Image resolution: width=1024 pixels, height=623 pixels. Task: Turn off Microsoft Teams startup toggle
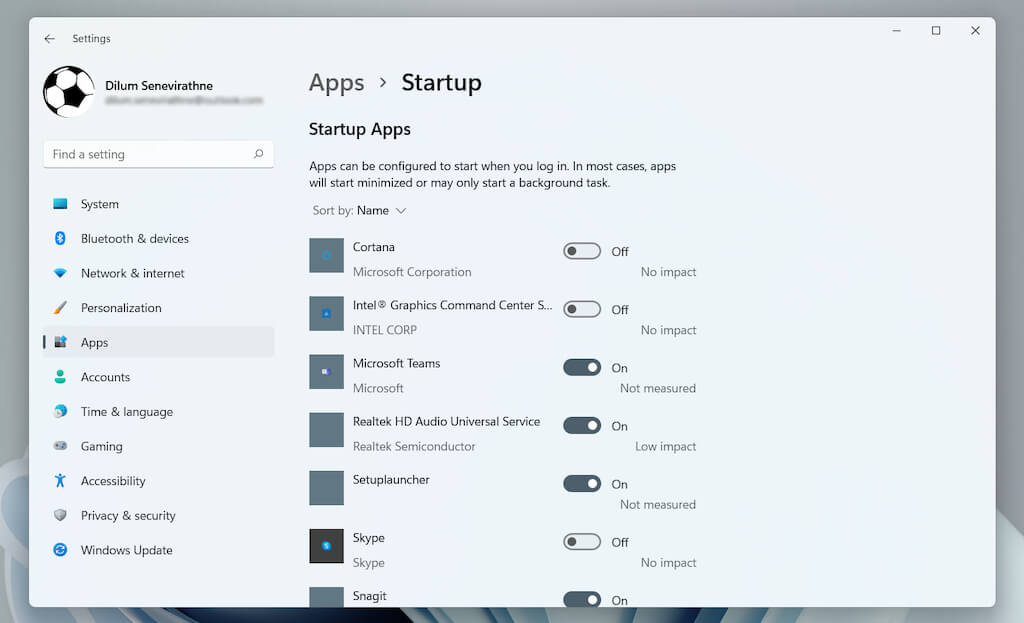click(582, 368)
